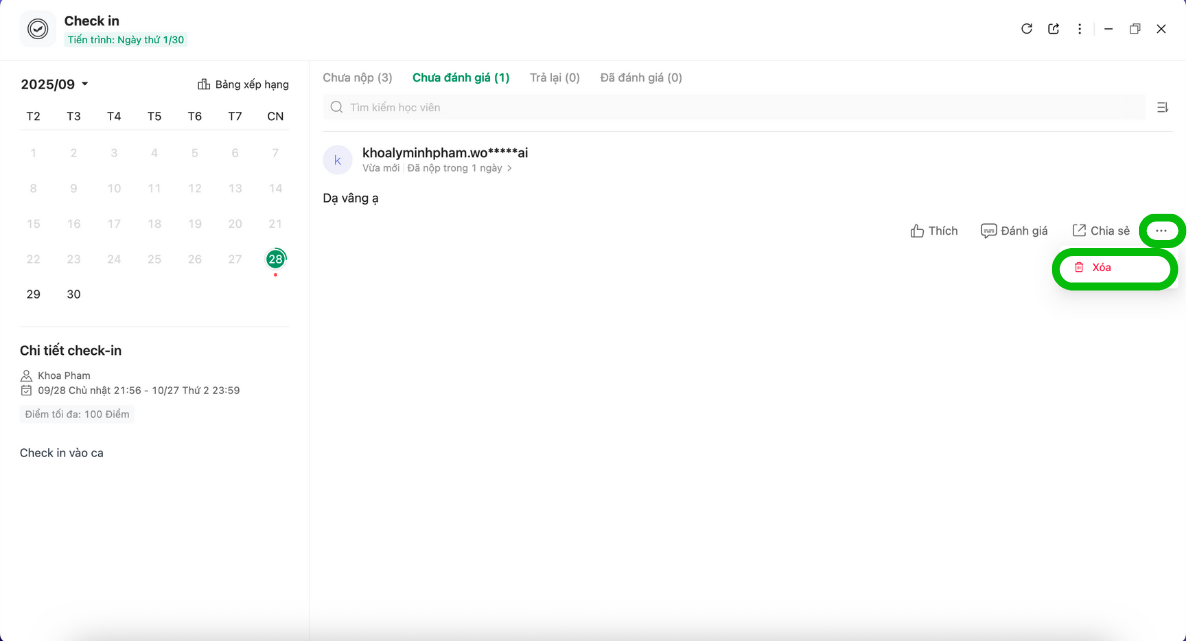Click the refresh icon in title bar

point(1026,29)
